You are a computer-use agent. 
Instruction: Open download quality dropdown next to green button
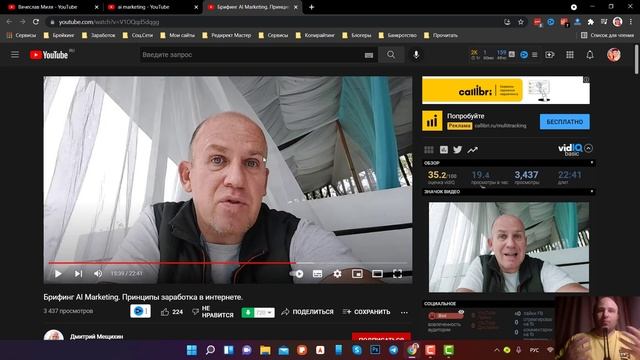point(264,313)
